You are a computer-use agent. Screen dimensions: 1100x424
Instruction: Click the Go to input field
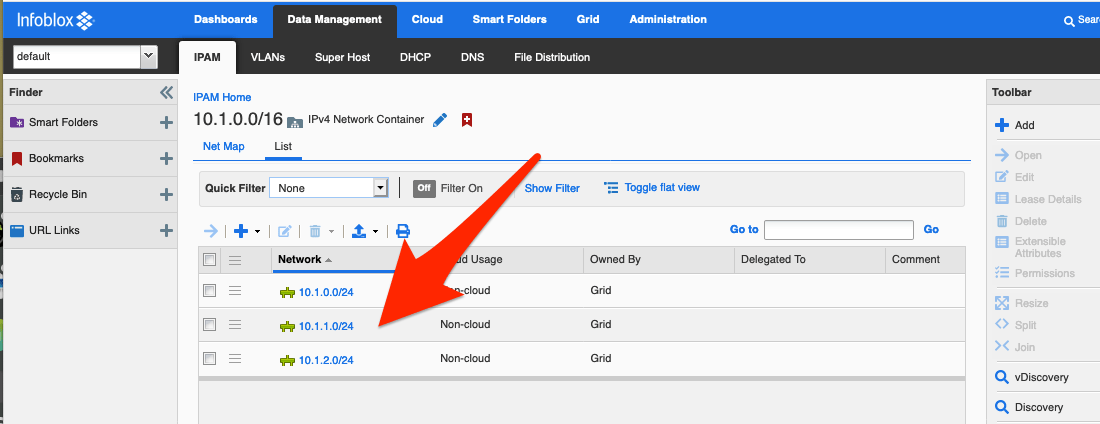pyautogui.click(x=839, y=230)
